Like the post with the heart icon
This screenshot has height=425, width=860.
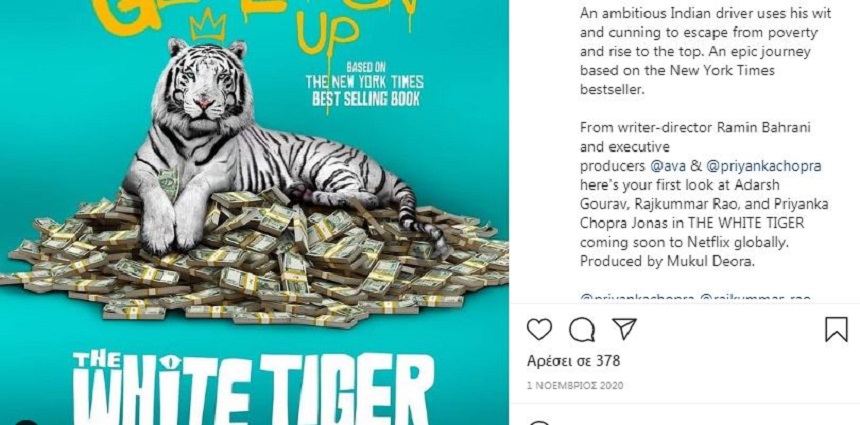pyautogui.click(x=539, y=330)
